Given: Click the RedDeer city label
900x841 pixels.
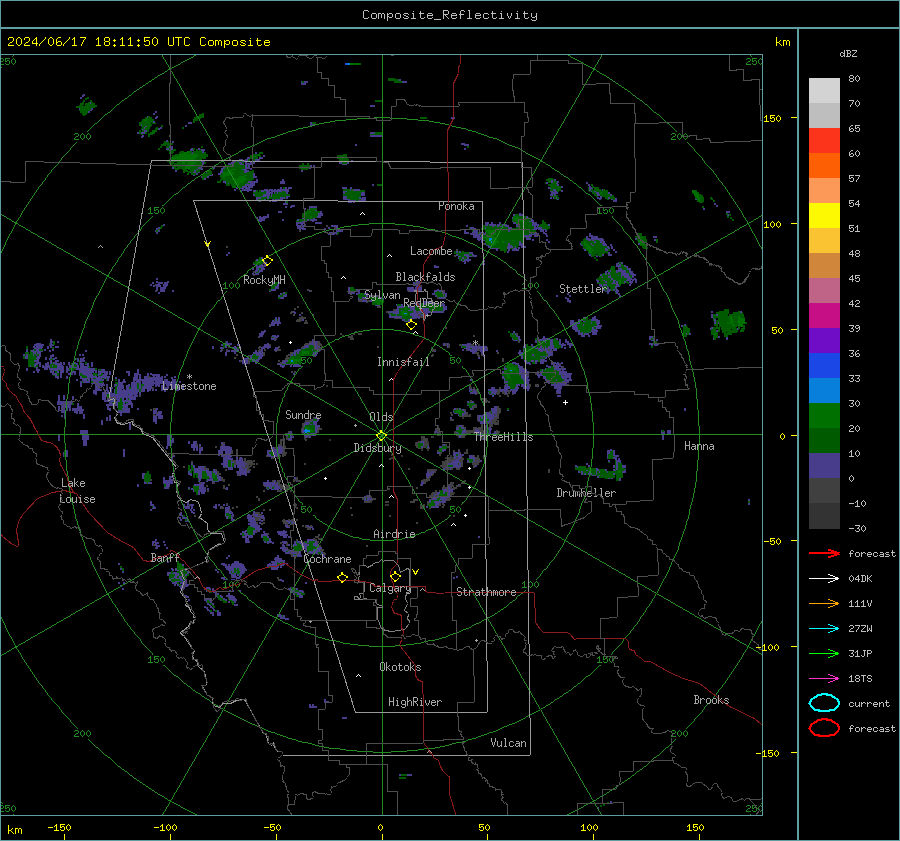Looking at the screenshot, I should (424, 303).
